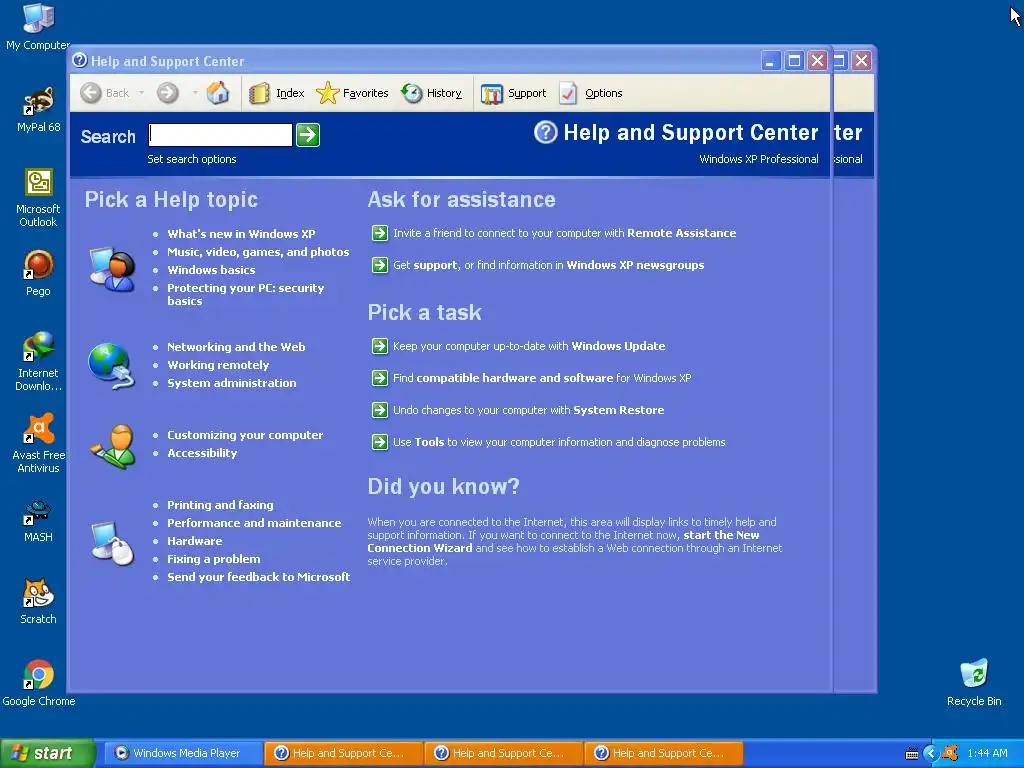
Task: Open Internet Download desktop shortcut
Action: tap(38, 361)
